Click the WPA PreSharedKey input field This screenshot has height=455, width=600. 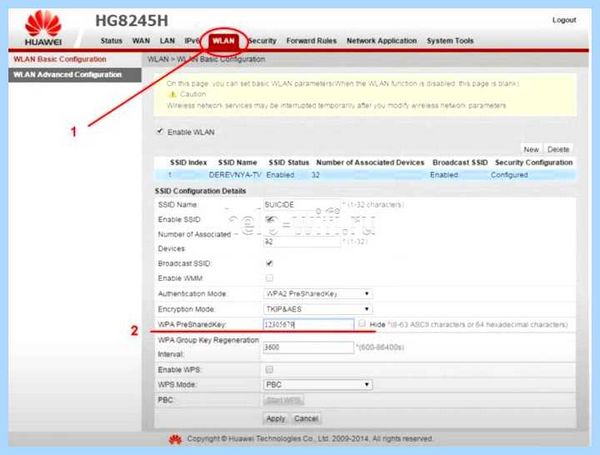(308, 325)
